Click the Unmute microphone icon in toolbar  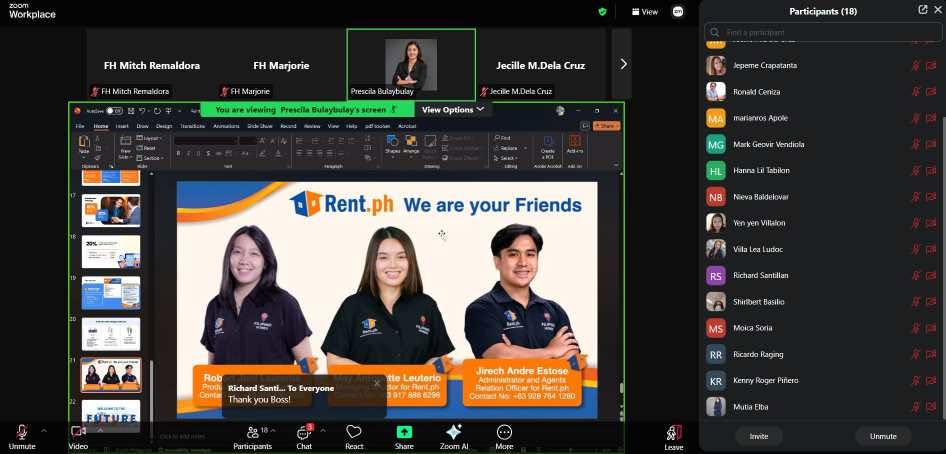pos(22,432)
